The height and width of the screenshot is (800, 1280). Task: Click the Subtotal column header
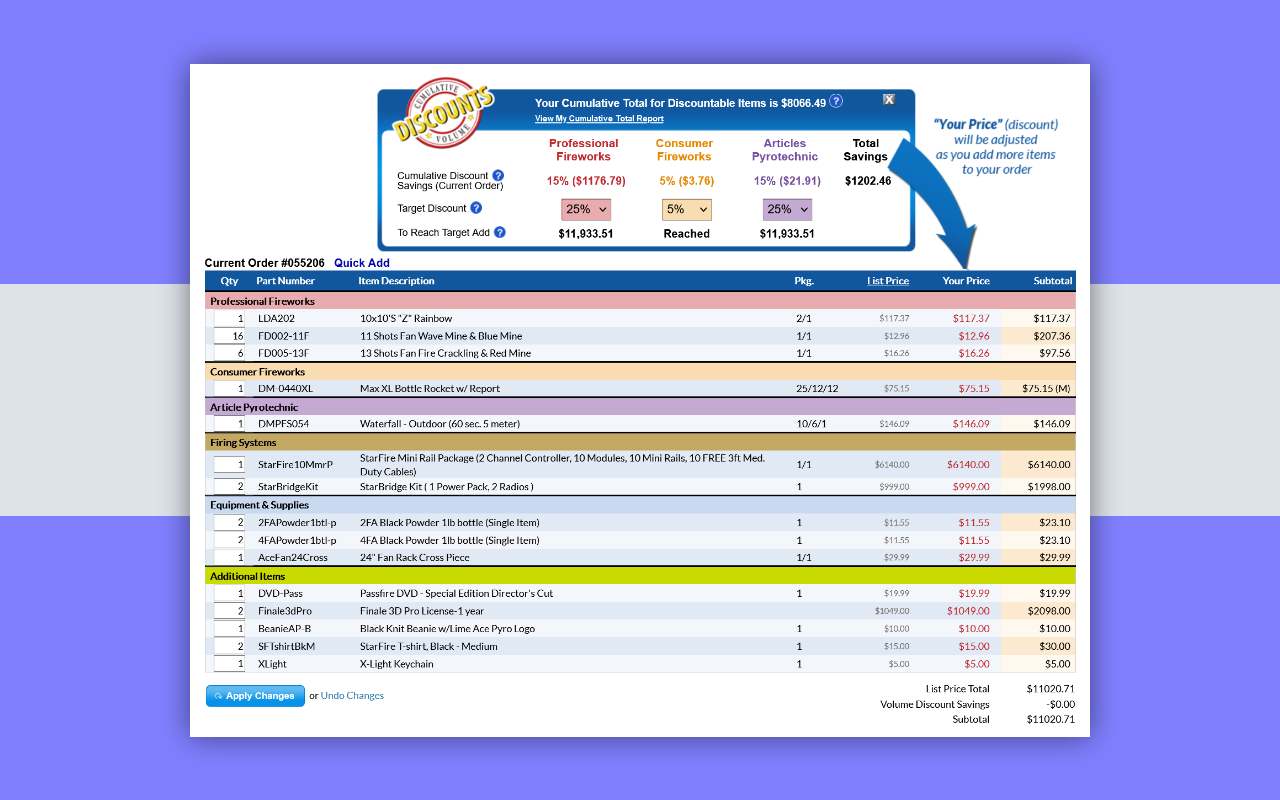[1053, 281]
